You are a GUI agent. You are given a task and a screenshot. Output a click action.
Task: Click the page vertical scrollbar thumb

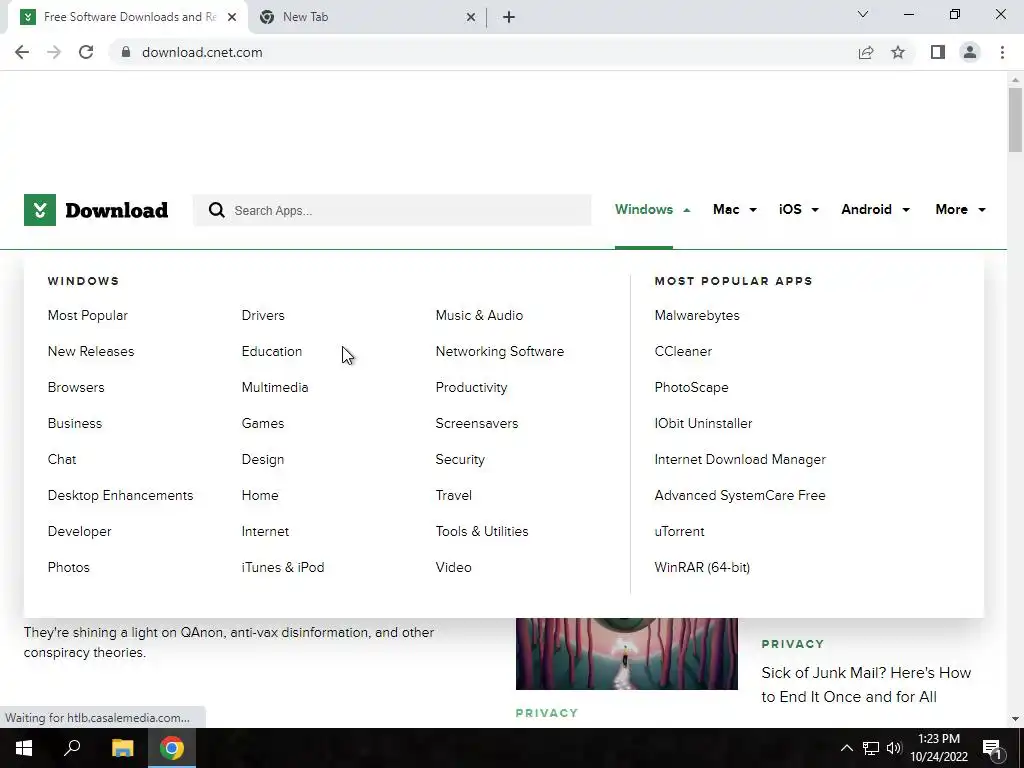1015,120
